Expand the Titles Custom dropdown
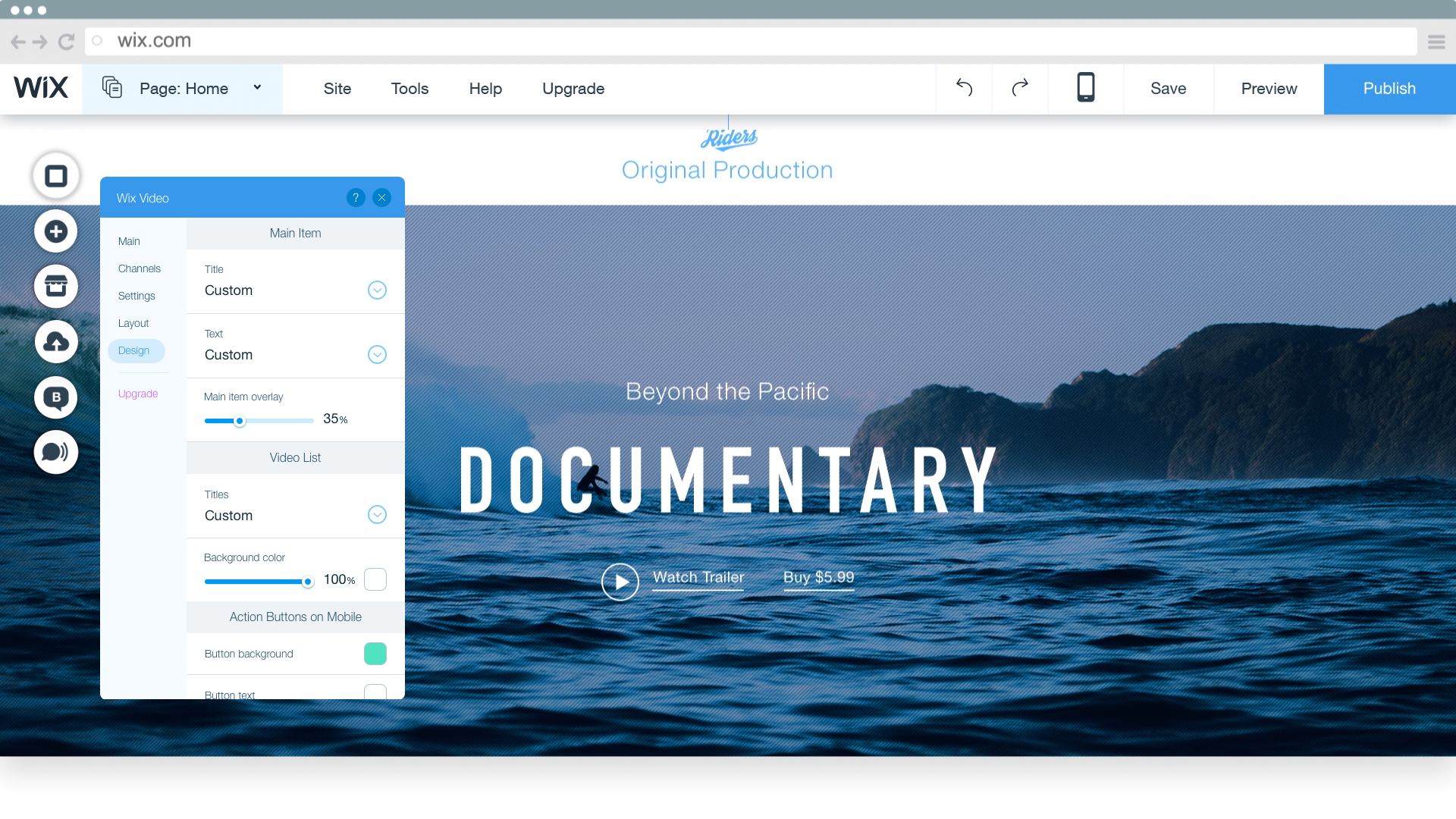1456x819 pixels. click(377, 515)
